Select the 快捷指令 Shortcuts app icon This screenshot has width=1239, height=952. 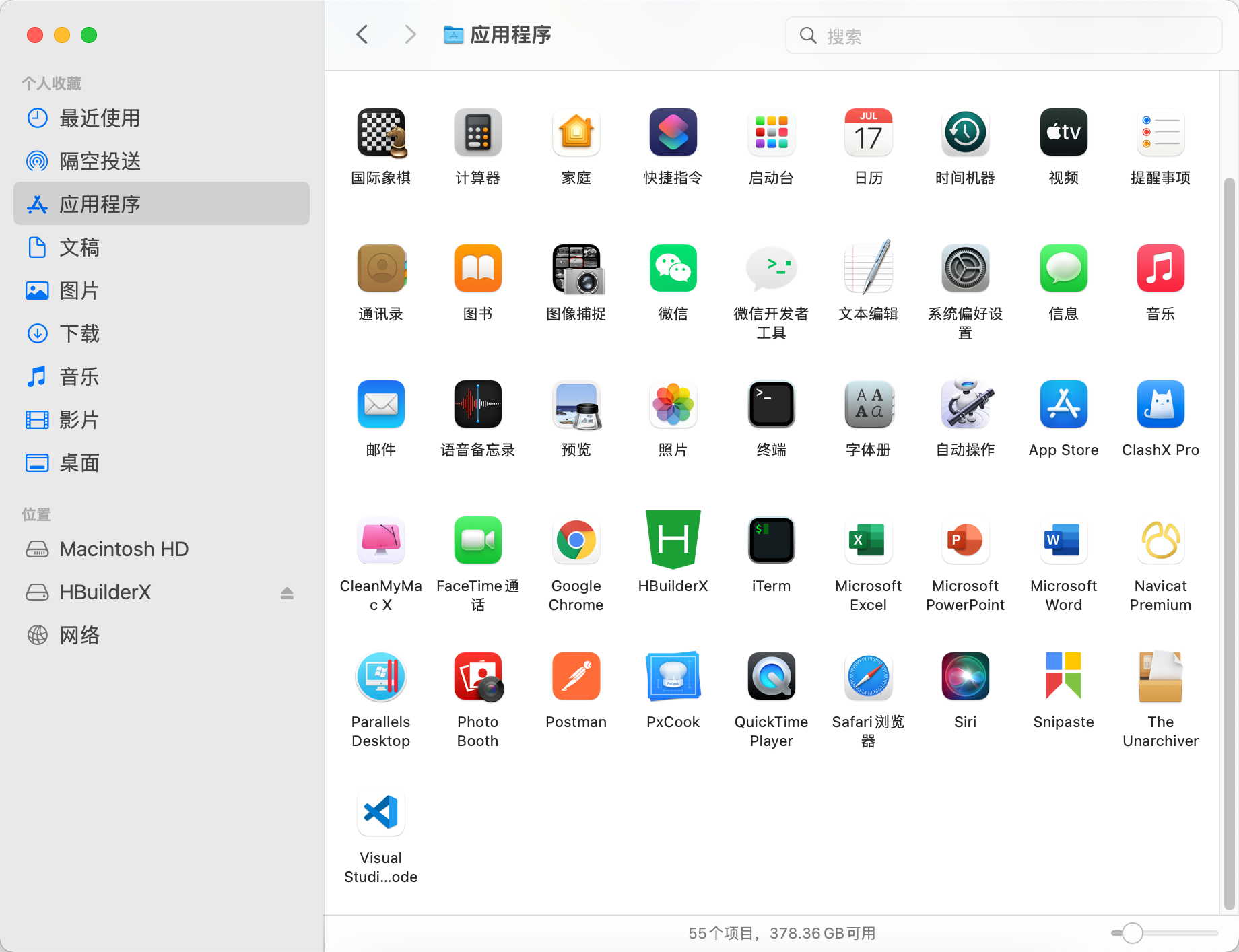[673, 133]
